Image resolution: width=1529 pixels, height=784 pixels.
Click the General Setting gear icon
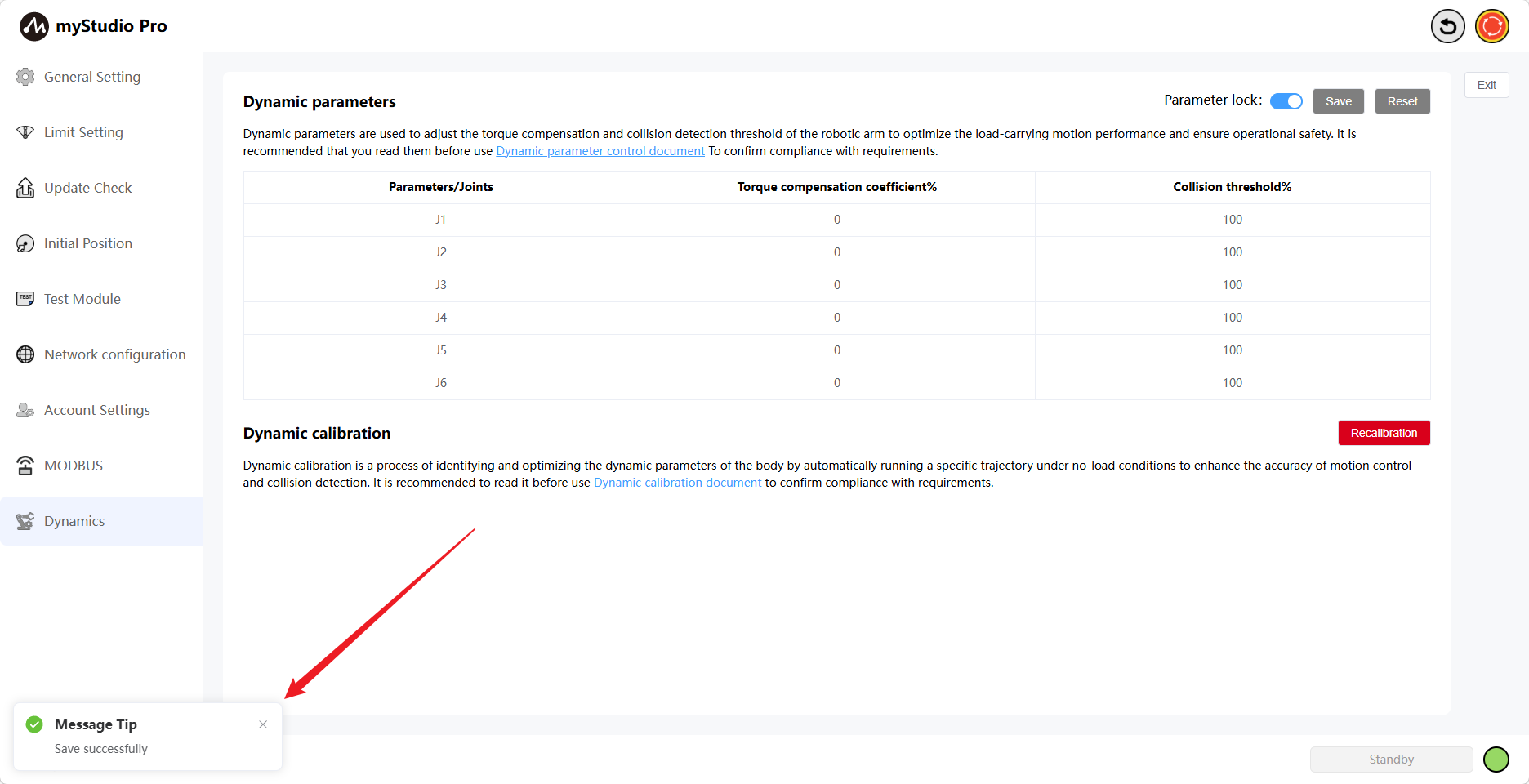(25, 77)
